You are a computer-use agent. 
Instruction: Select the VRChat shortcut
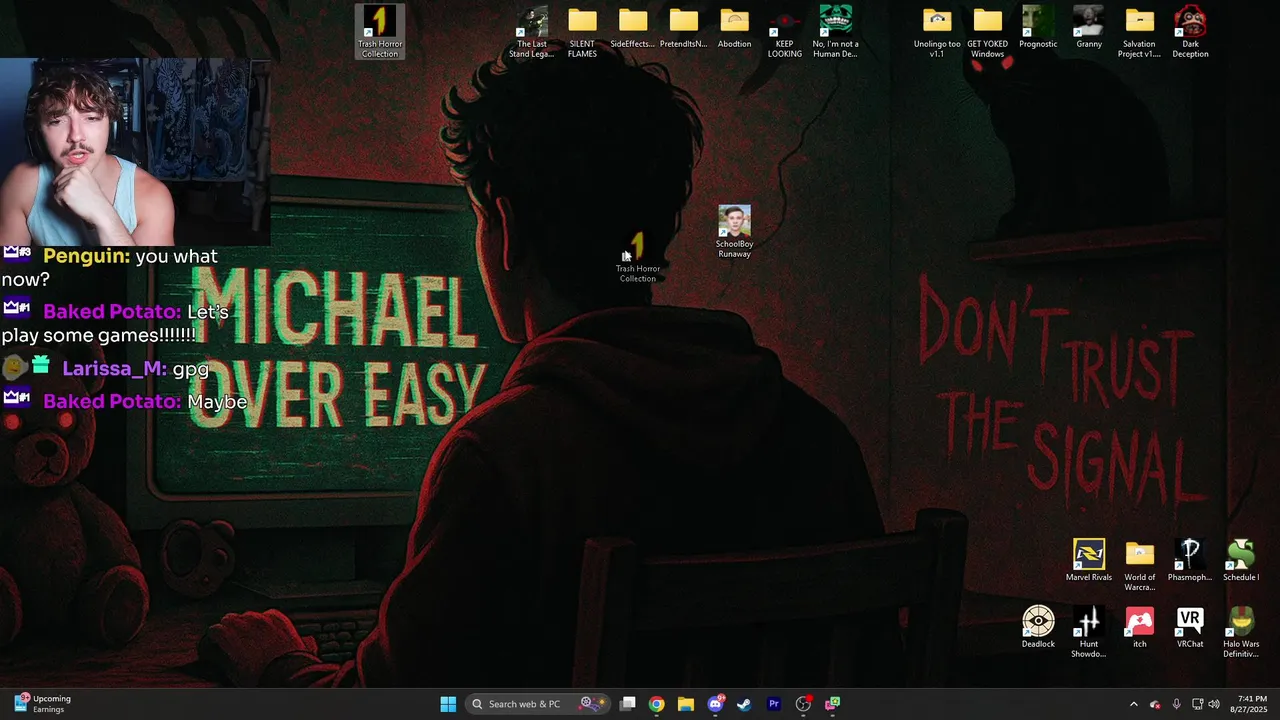[1190, 627]
